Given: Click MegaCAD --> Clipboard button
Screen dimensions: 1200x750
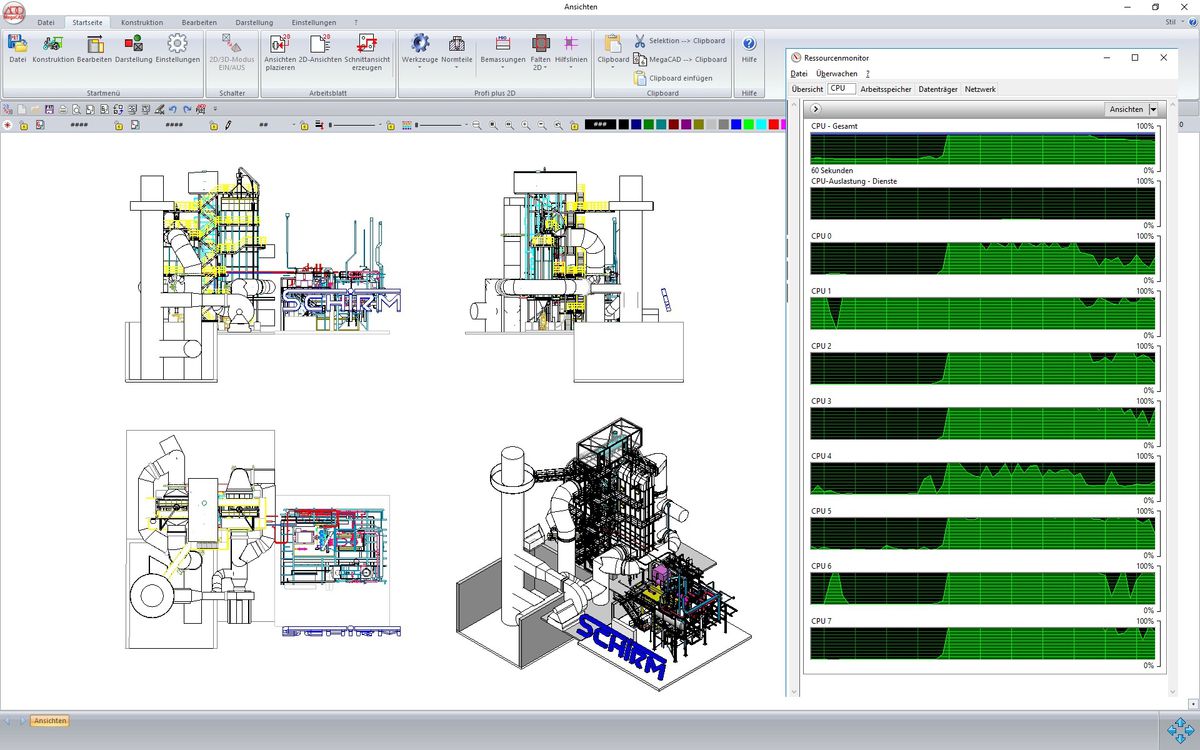Looking at the screenshot, I should click(x=680, y=59).
